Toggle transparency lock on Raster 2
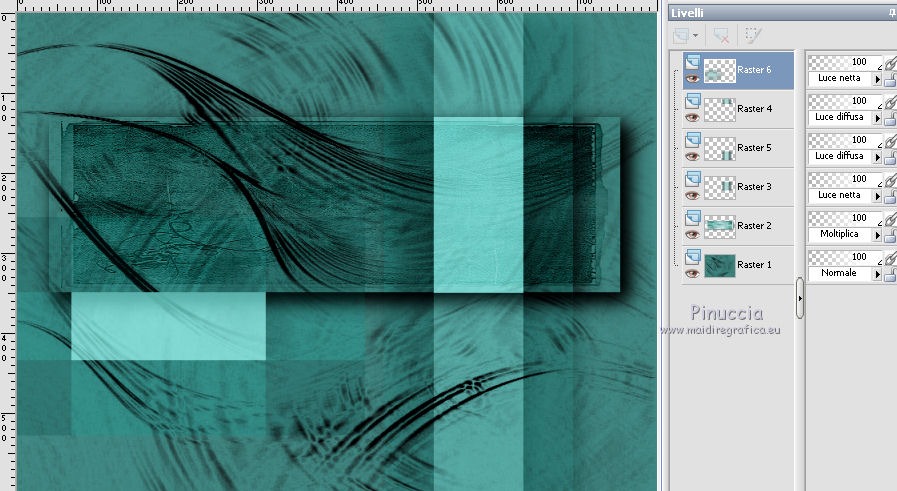Viewport: 897px width, 491px height. 890,236
